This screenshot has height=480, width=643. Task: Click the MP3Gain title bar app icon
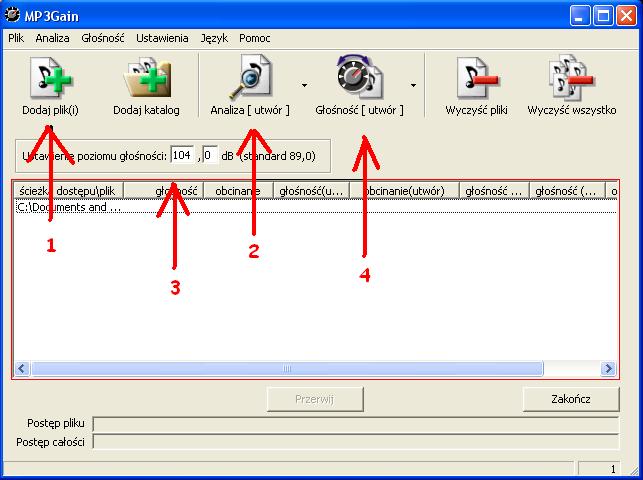tap(12, 15)
